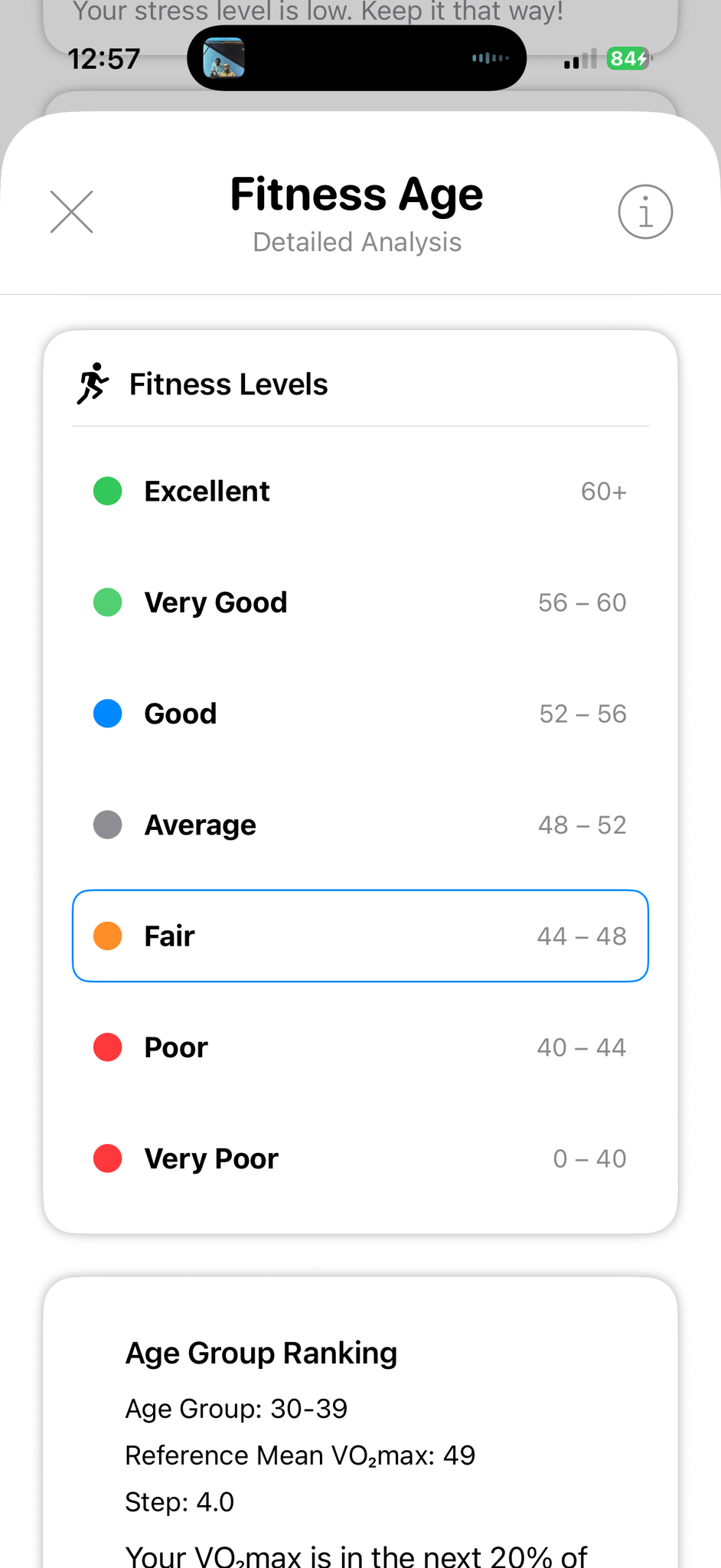Tap the audio waveform indicator in Dynamic Island
This screenshot has width=721, height=1568.
(490, 58)
